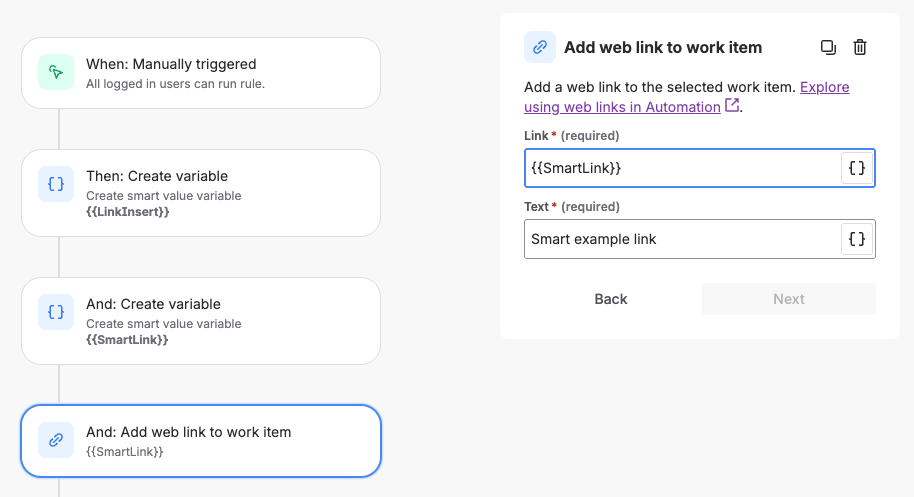Image resolution: width=914 pixels, height=497 pixels.
Task: Click curly braces icon beside "Then: Create variable"
Action: 57,184
